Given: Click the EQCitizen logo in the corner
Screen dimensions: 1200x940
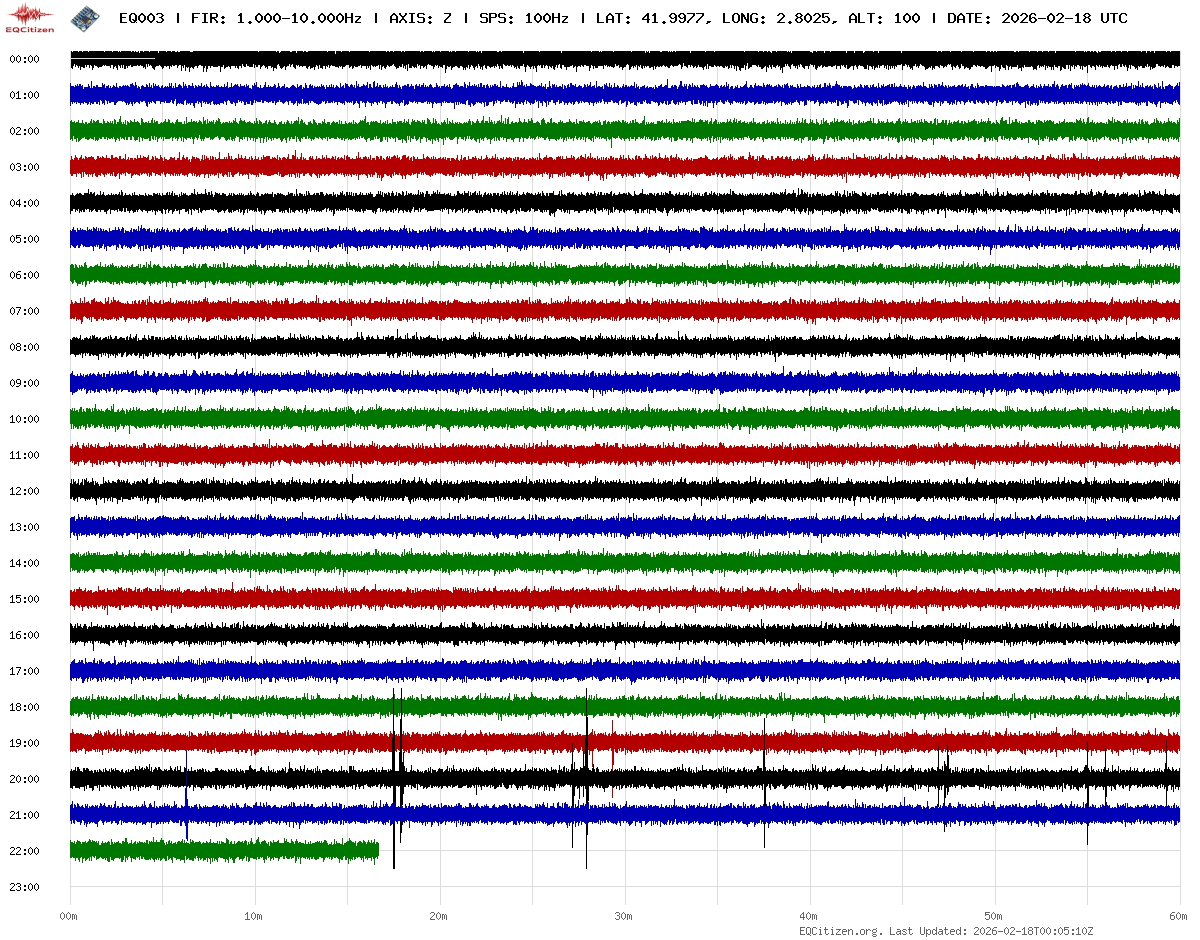Looking at the screenshot, I should click(29, 18).
